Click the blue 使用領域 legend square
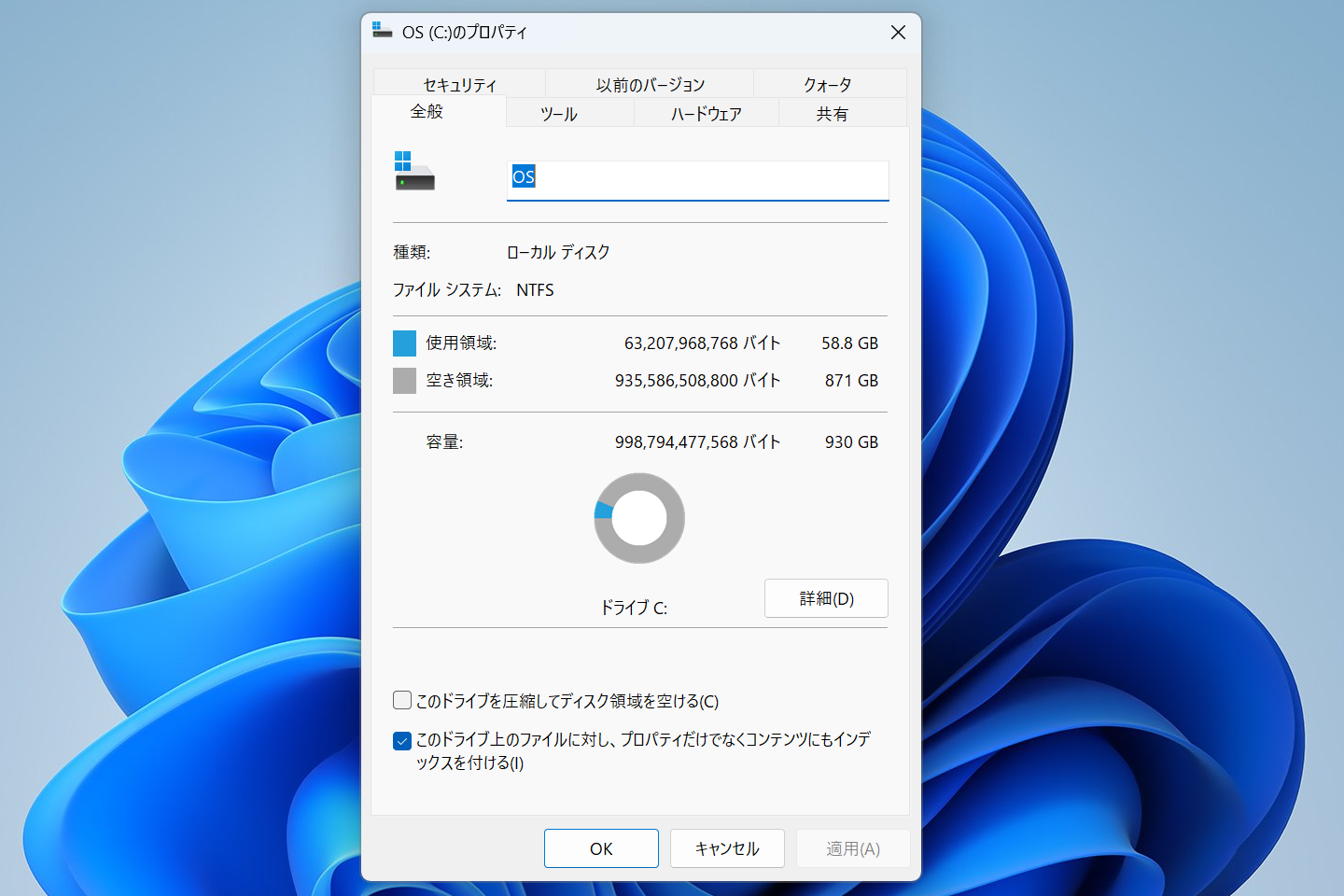This screenshot has width=1344, height=896. pos(403,343)
